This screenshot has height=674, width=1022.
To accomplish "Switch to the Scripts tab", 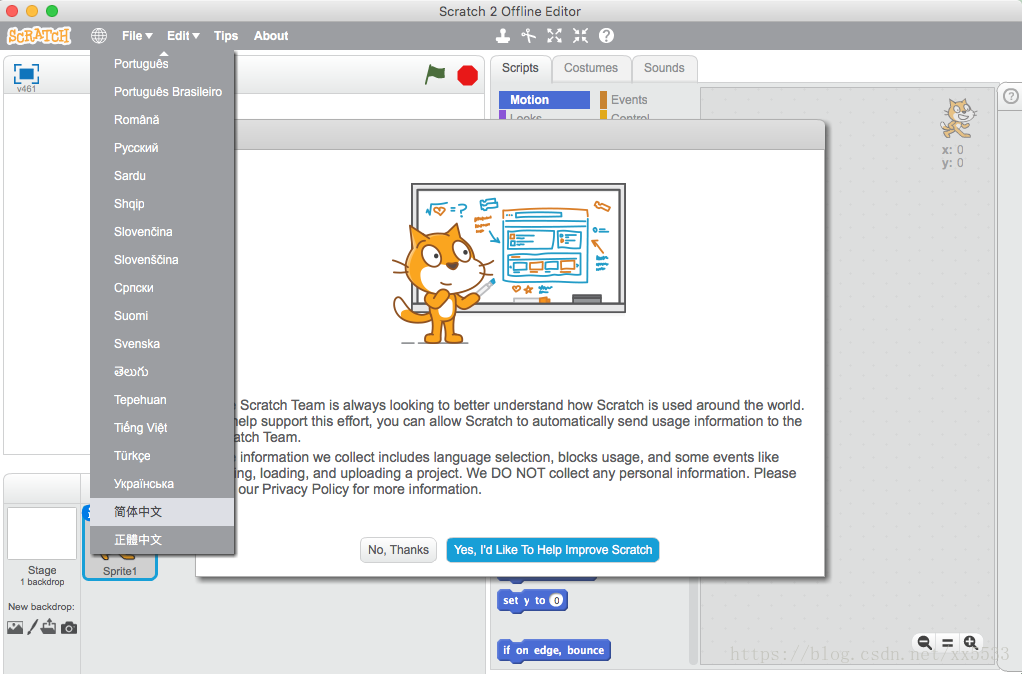I will (x=520, y=68).
